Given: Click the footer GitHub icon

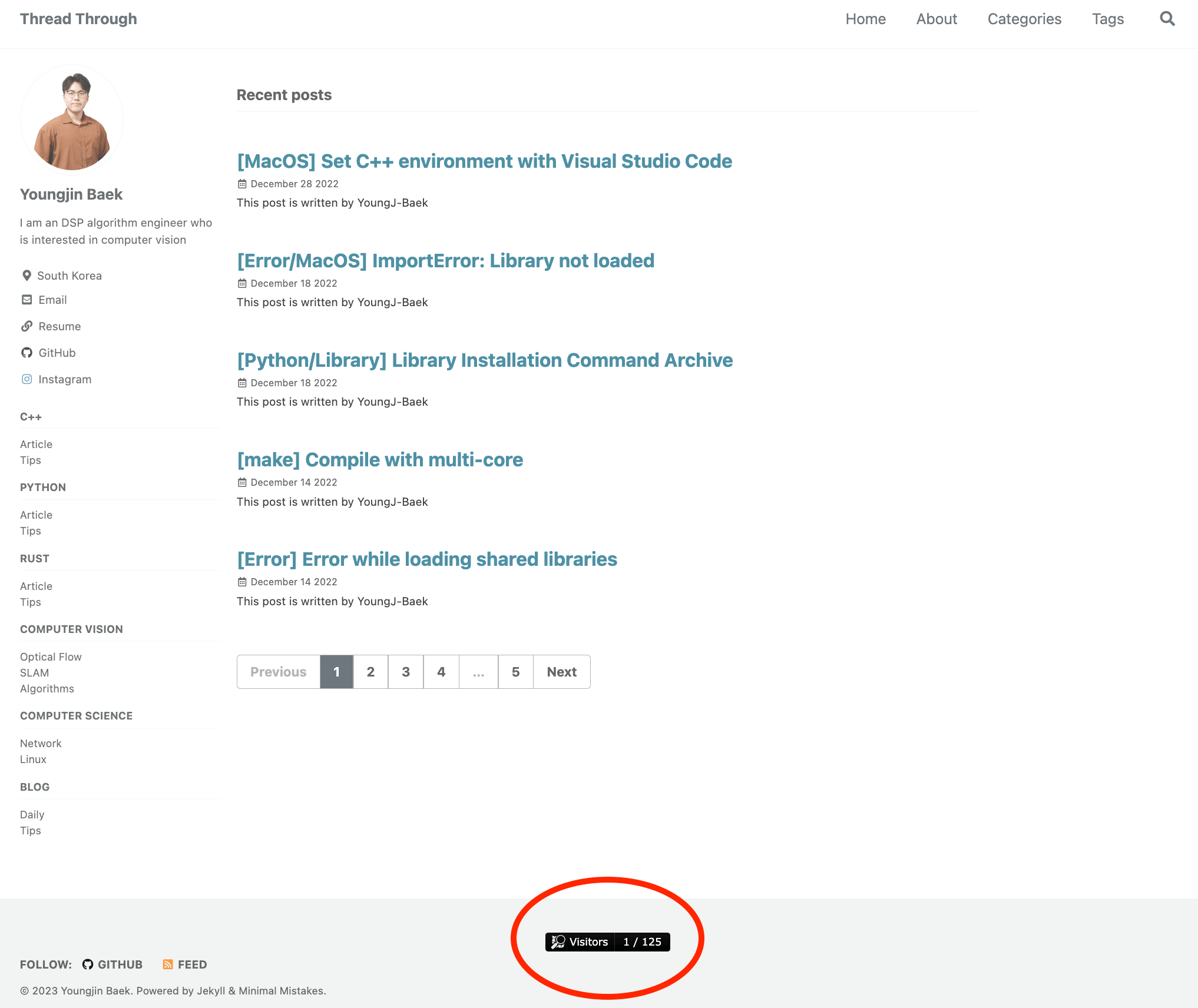Looking at the screenshot, I should (x=88, y=964).
